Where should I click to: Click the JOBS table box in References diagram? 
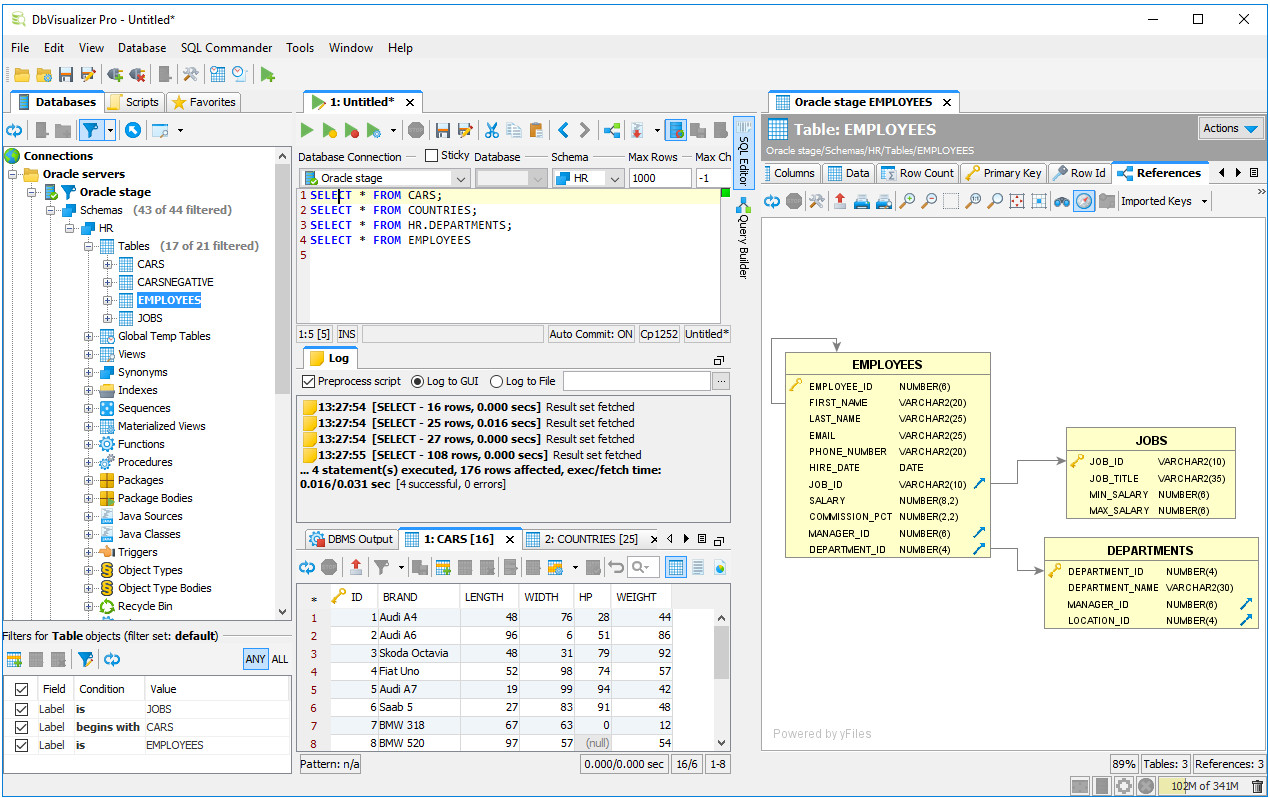click(1150, 473)
